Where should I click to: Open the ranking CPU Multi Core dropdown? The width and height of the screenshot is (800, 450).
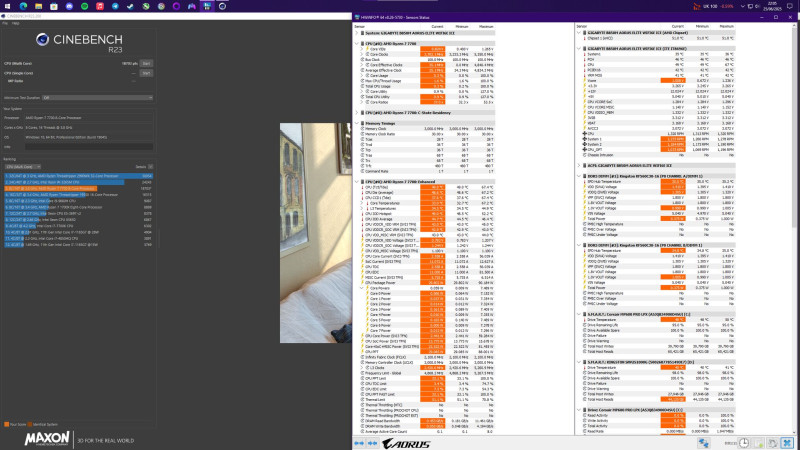[22, 167]
